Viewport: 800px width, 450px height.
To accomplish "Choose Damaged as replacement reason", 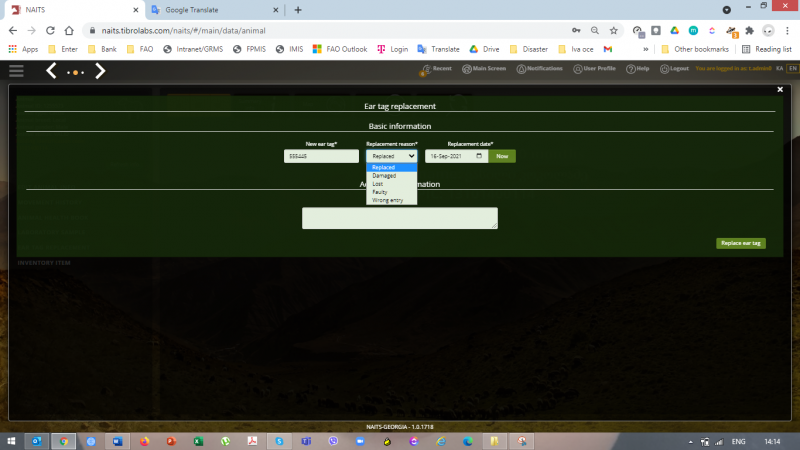I will (391, 176).
